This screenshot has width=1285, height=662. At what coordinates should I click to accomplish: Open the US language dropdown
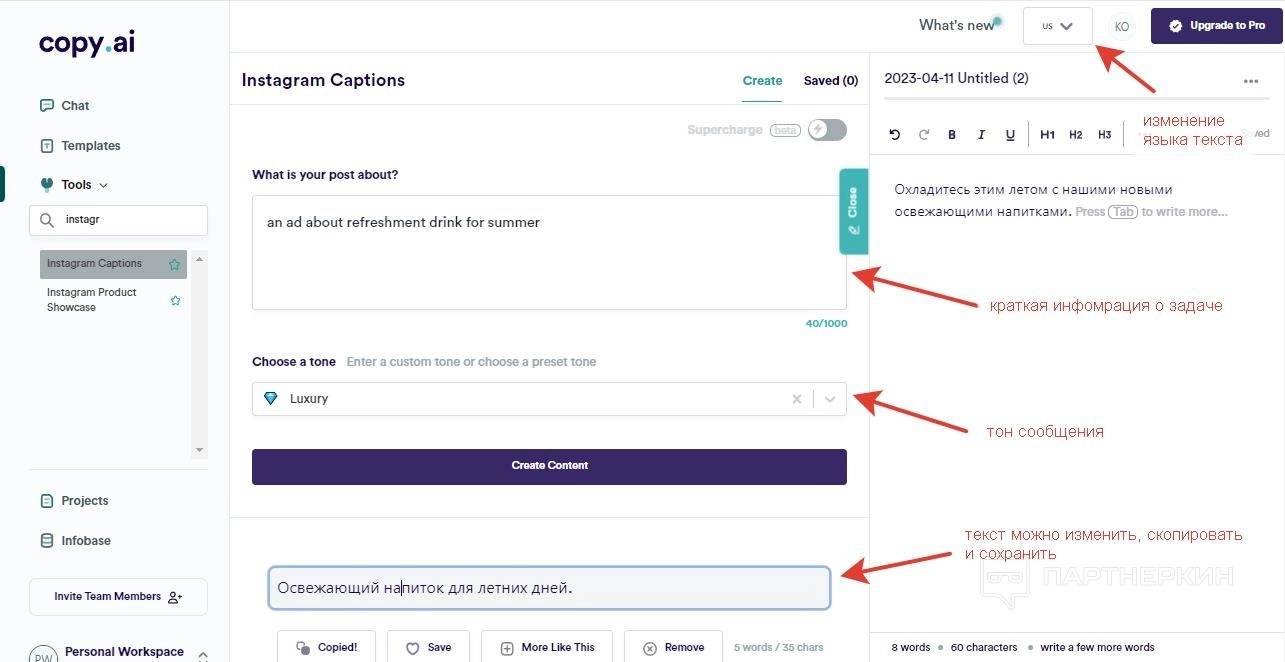[x=1057, y=26]
